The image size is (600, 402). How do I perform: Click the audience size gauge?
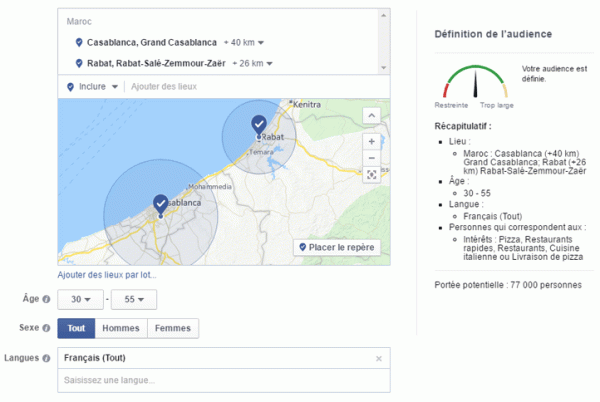[476, 82]
